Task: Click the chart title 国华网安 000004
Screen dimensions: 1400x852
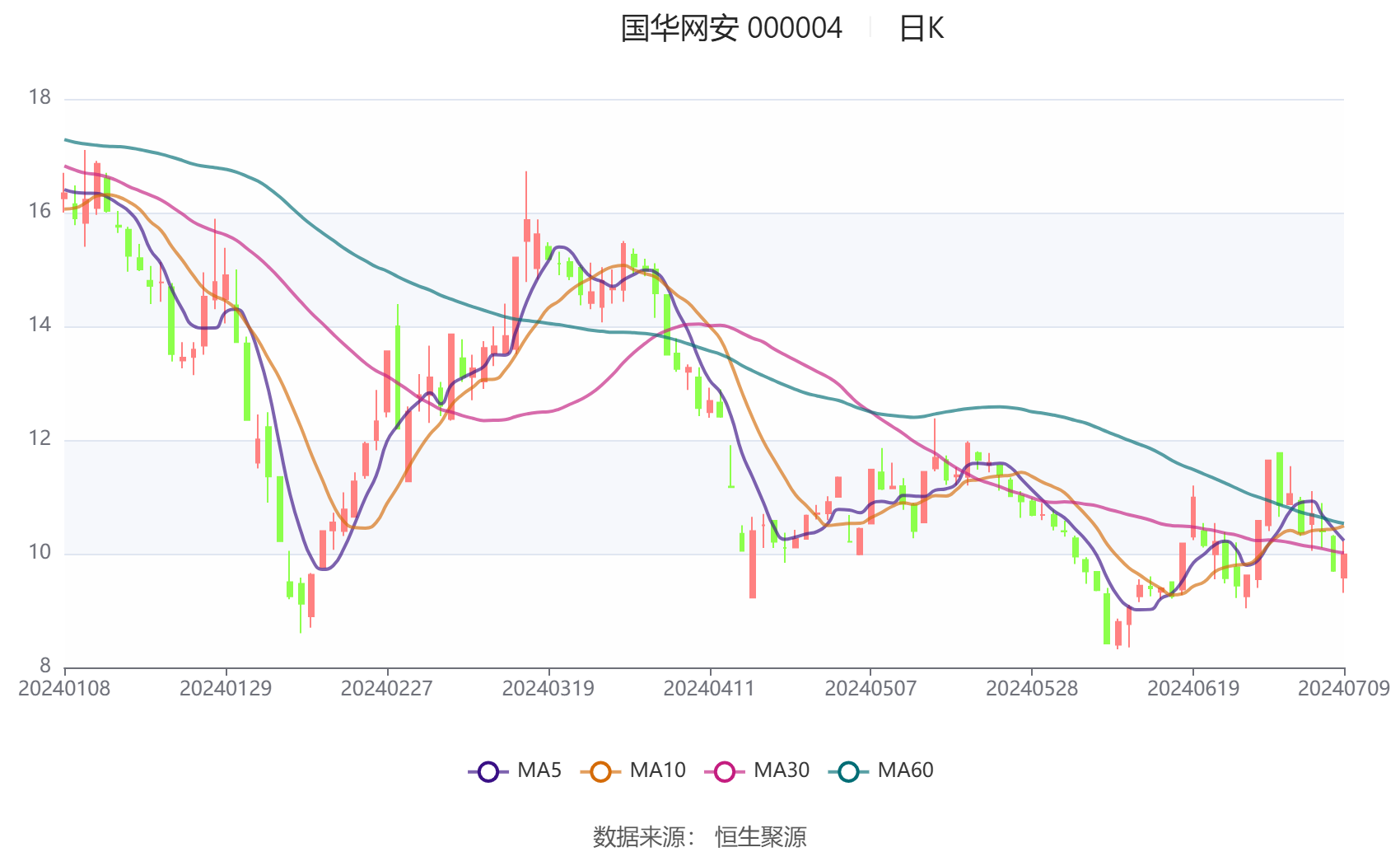Action: (731, 29)
